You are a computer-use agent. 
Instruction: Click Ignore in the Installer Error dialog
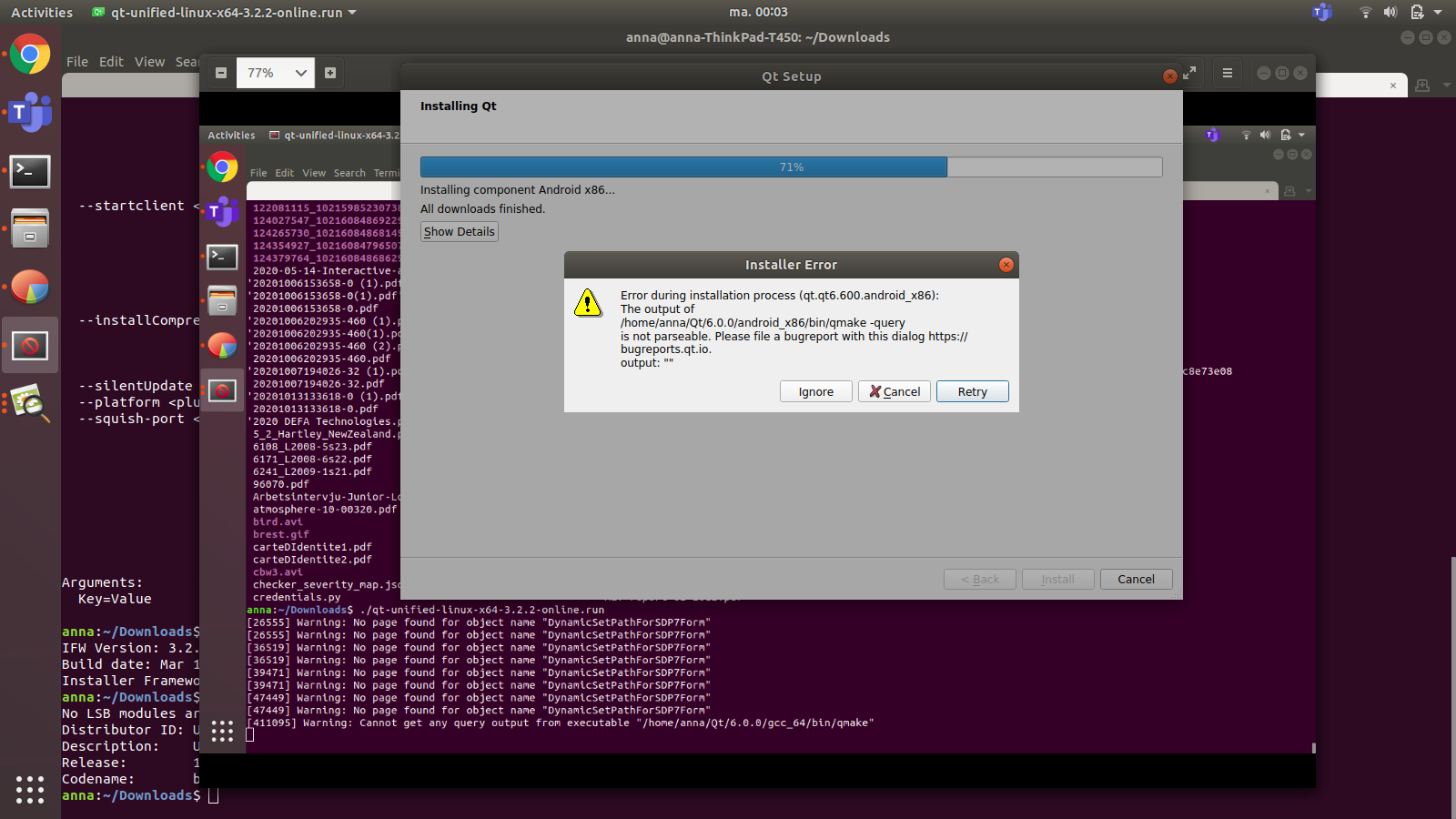pyautogui.click(x=815, y=391)
